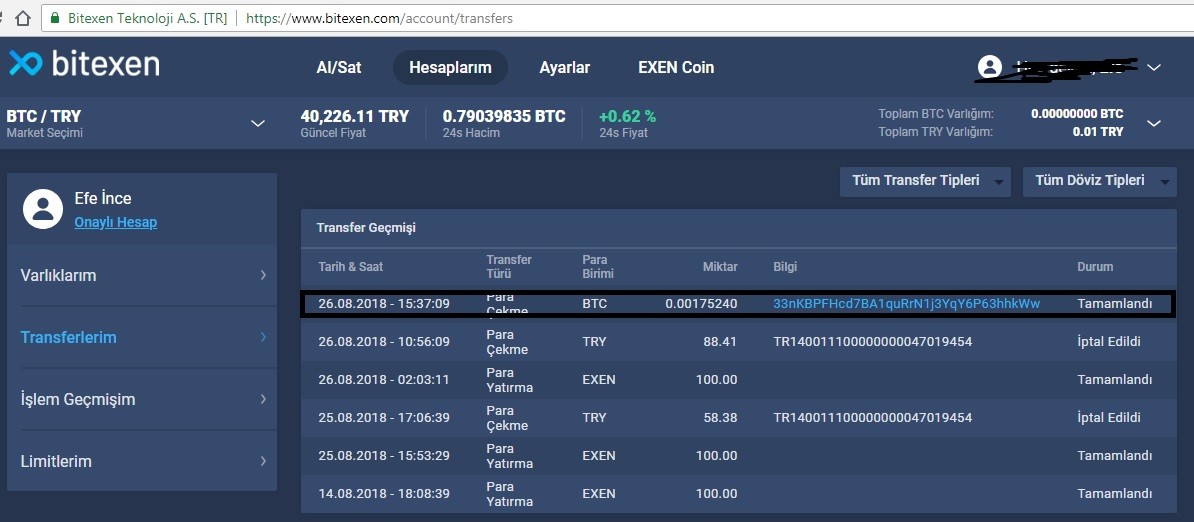
Task: Expand the BTC / TRY market selection dropdown
Action: [x=257, y=123]
